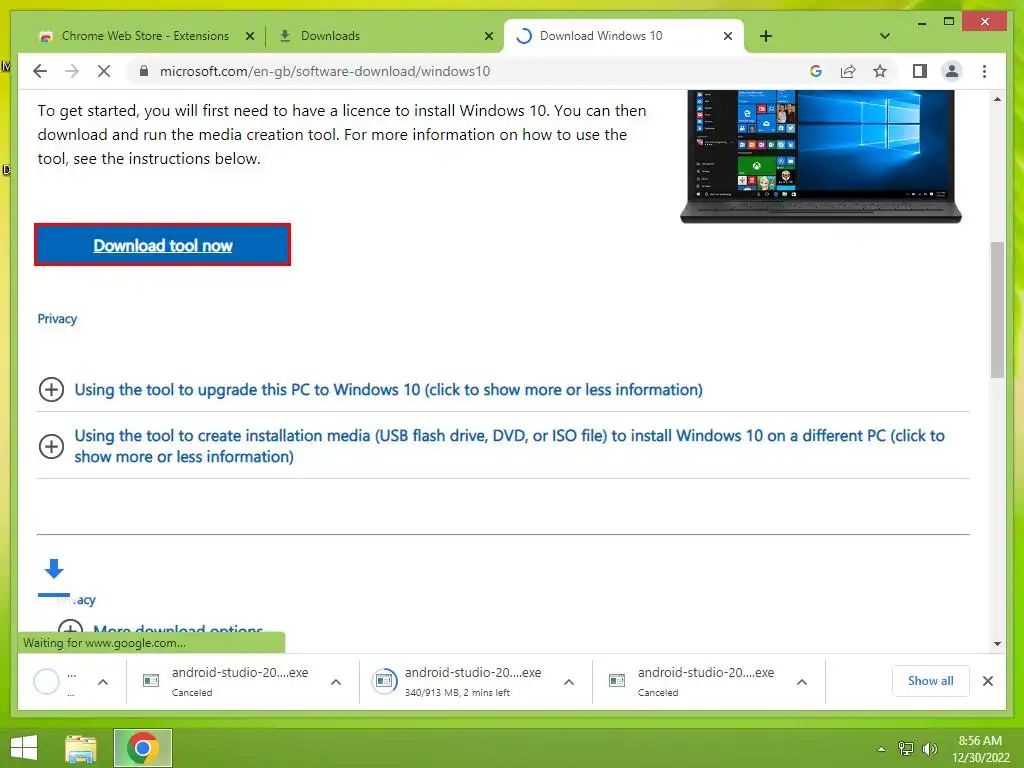The image size is (1024, 768).
Task: Close the Downloads tab
Action: click(488, 36)
